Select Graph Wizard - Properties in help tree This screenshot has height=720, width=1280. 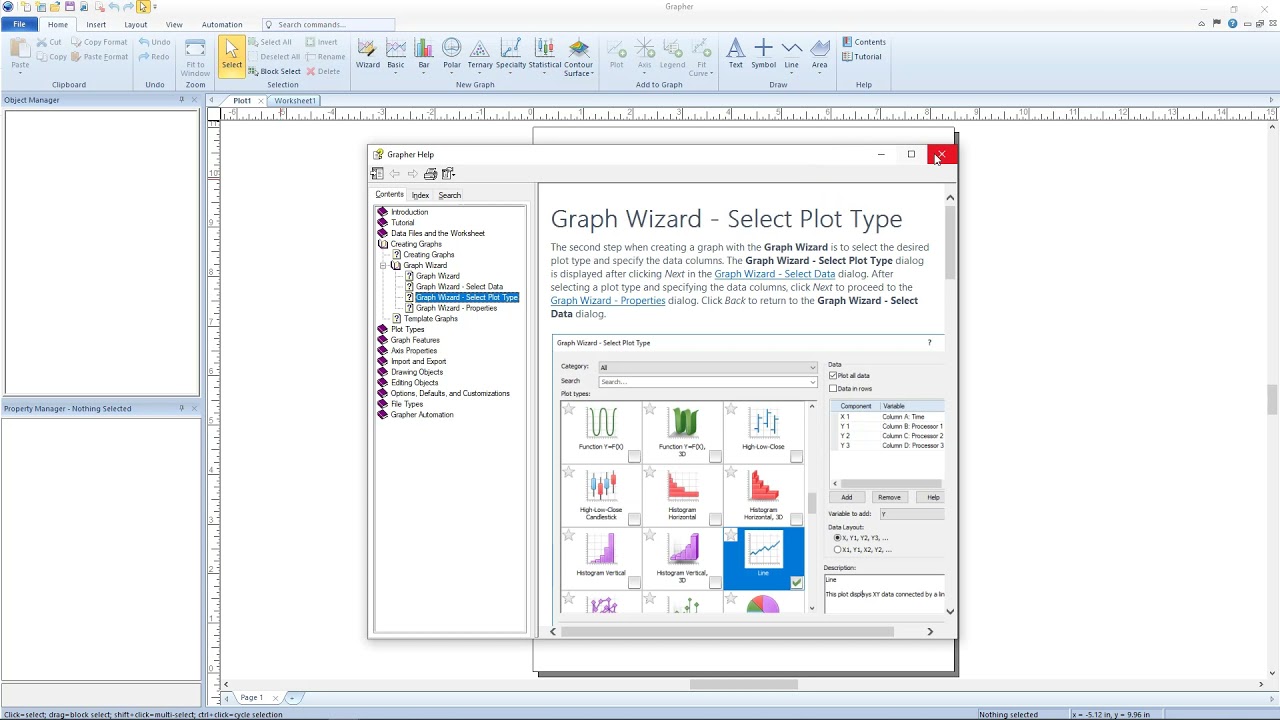pyautogui.click(x=456, y=308)
